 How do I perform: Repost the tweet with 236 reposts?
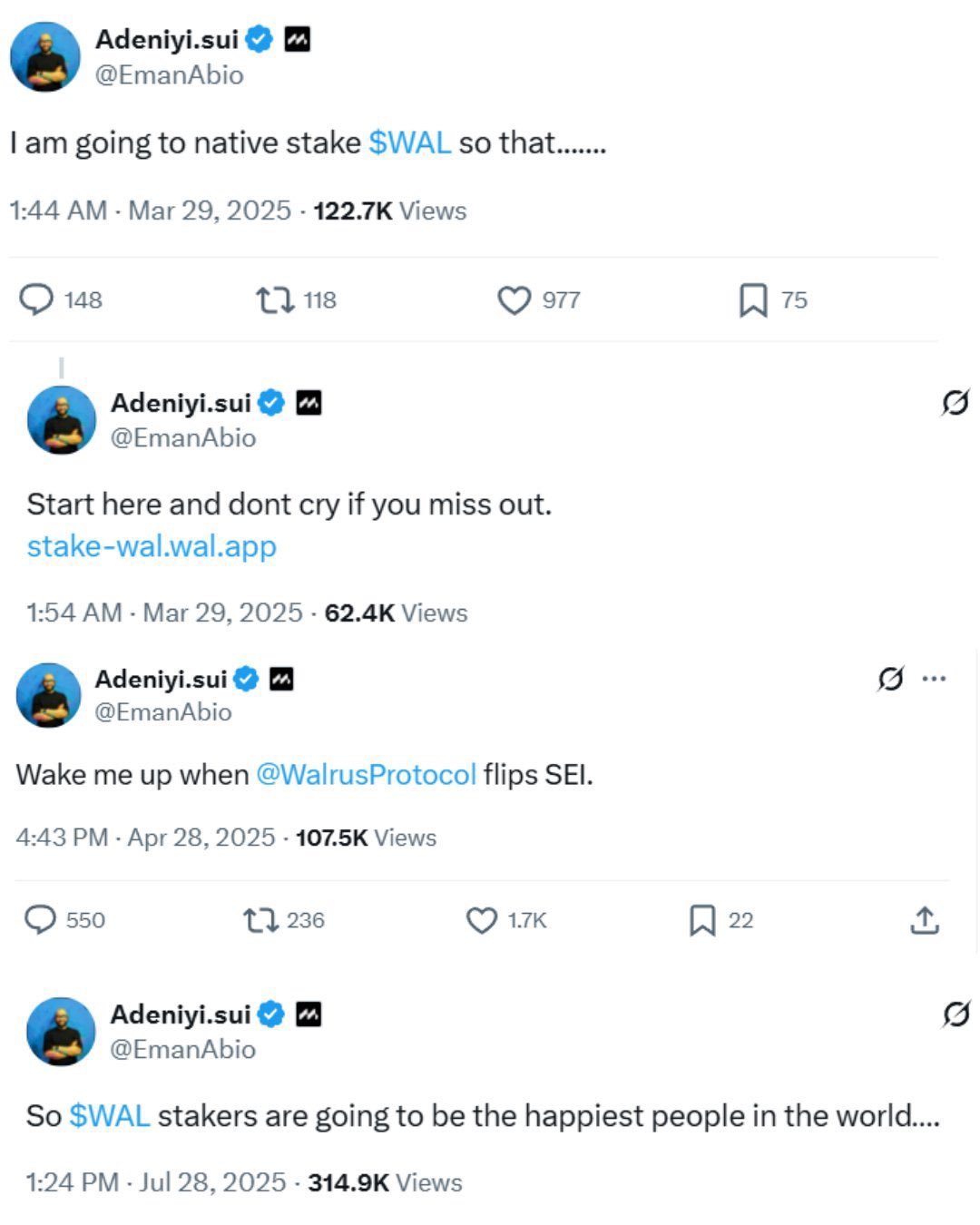coord(261,920)
